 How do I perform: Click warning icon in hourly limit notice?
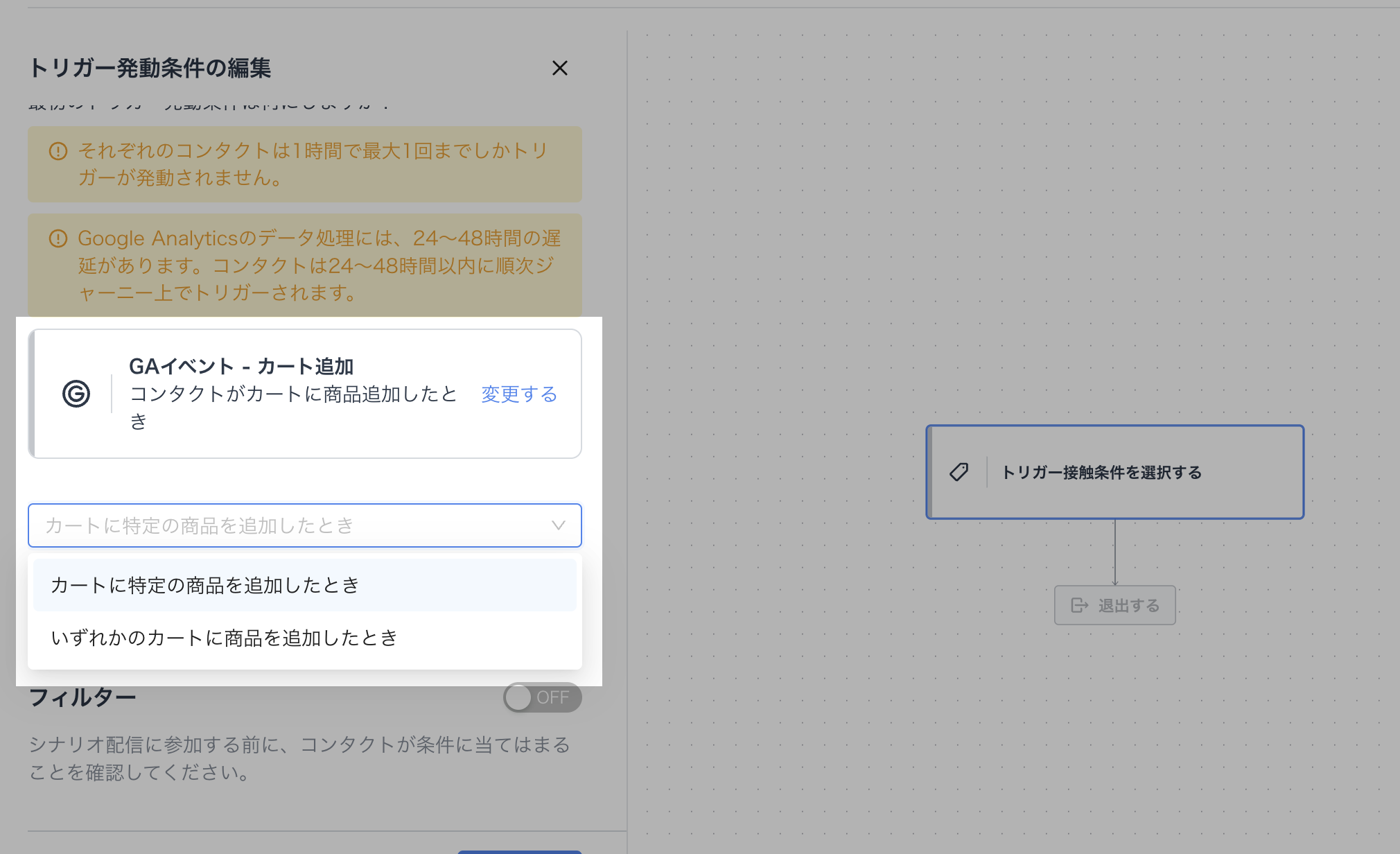coord(58,151)
